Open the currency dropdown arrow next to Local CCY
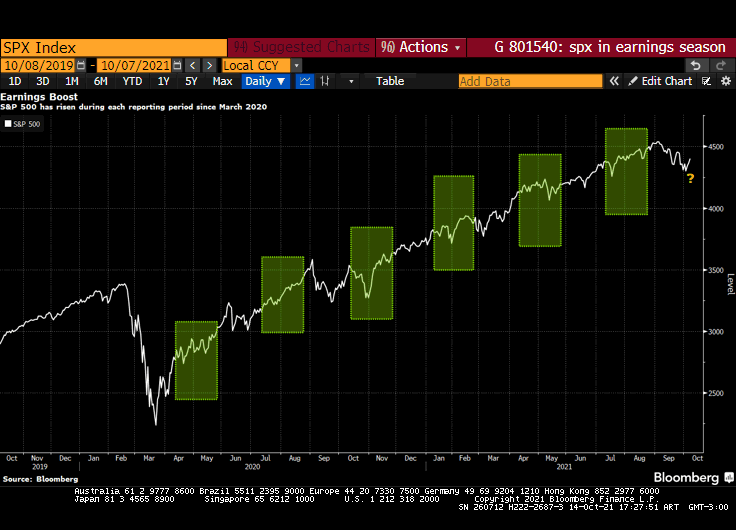 (297, 65)
